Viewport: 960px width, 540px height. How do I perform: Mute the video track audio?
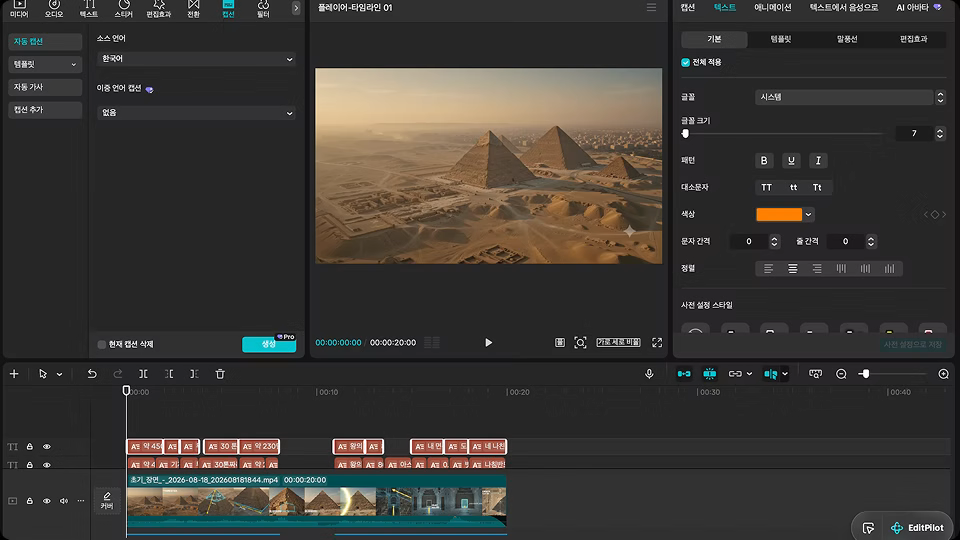point(64,501)
